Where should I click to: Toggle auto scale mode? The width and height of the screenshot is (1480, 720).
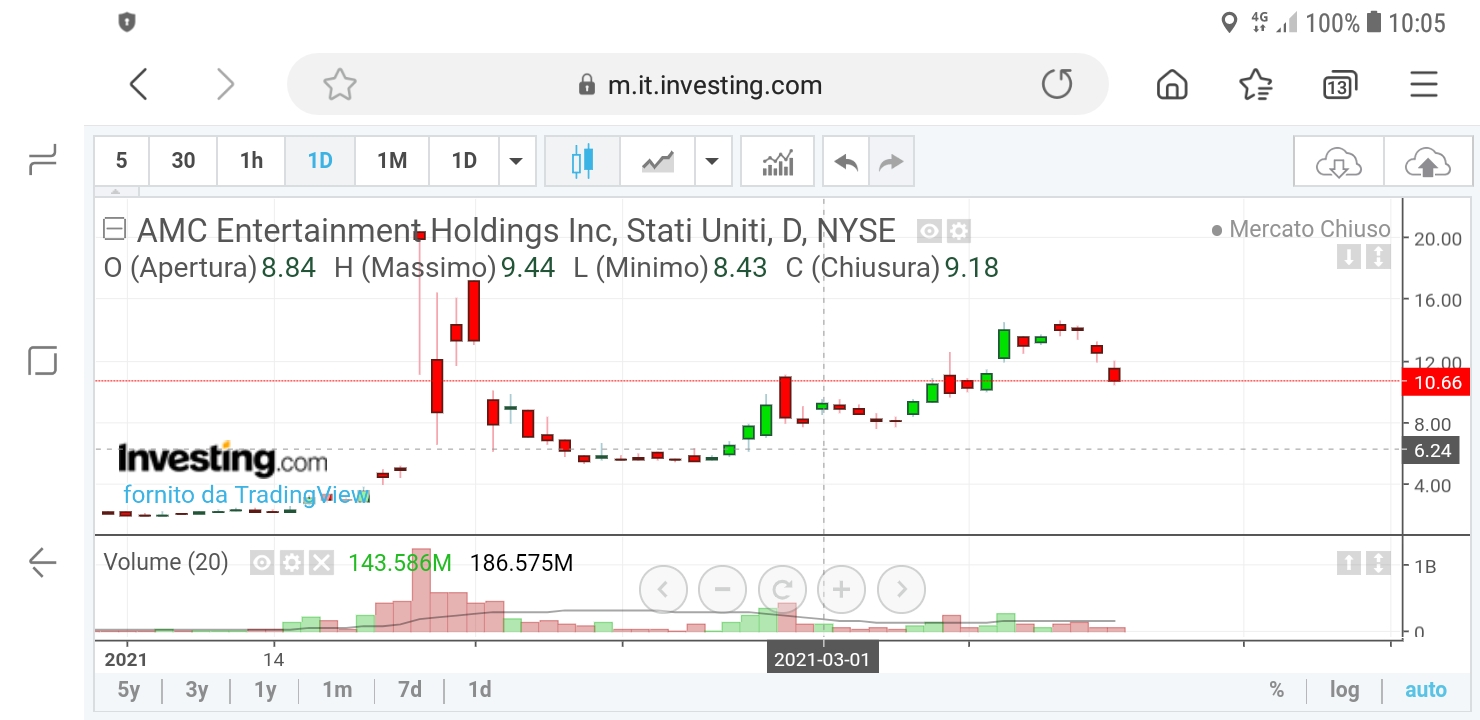point(1426,690)
